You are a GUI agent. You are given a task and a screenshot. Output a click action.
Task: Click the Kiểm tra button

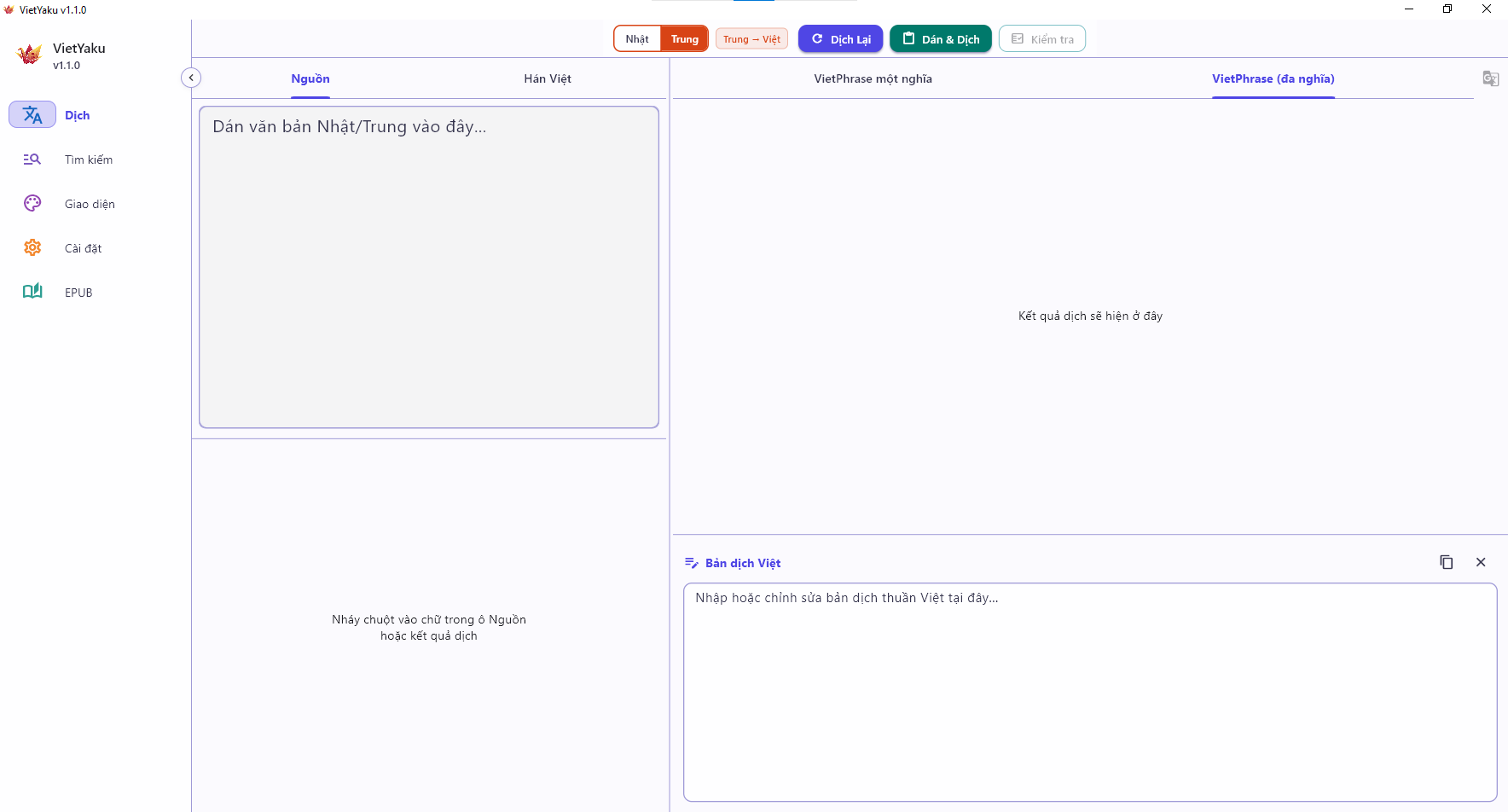(x=1042, y=39)
